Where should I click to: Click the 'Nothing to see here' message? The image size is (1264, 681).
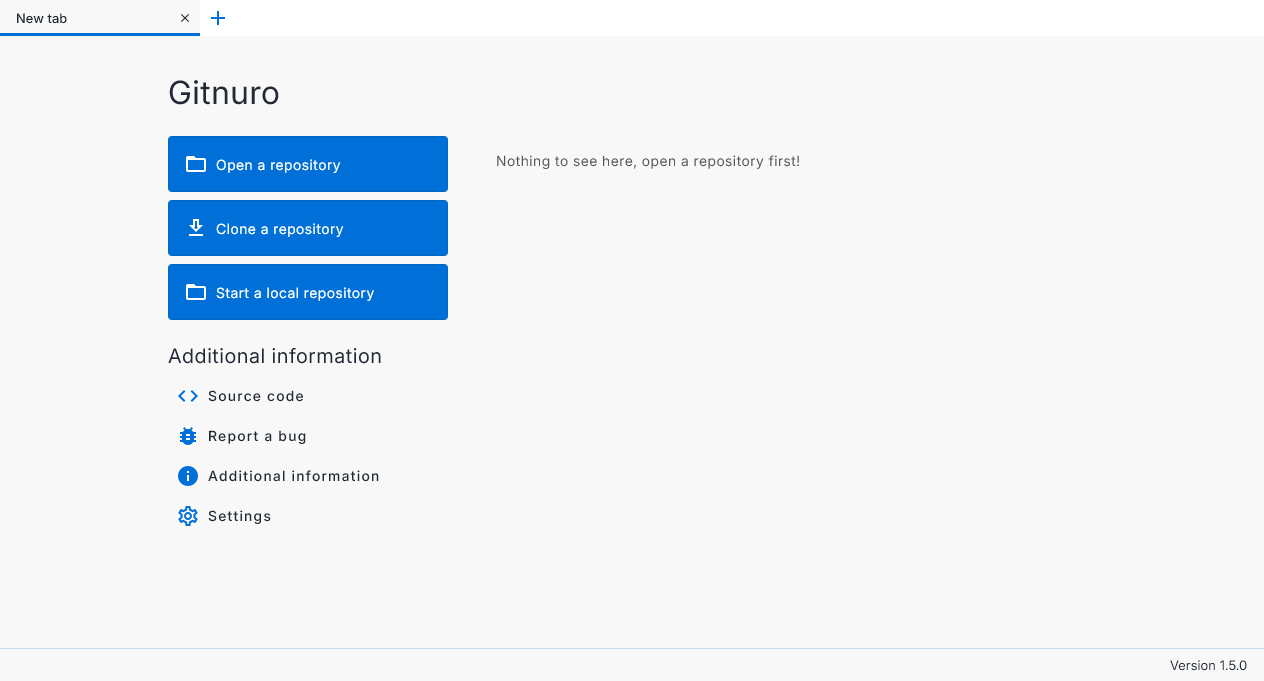coord(648,161)
